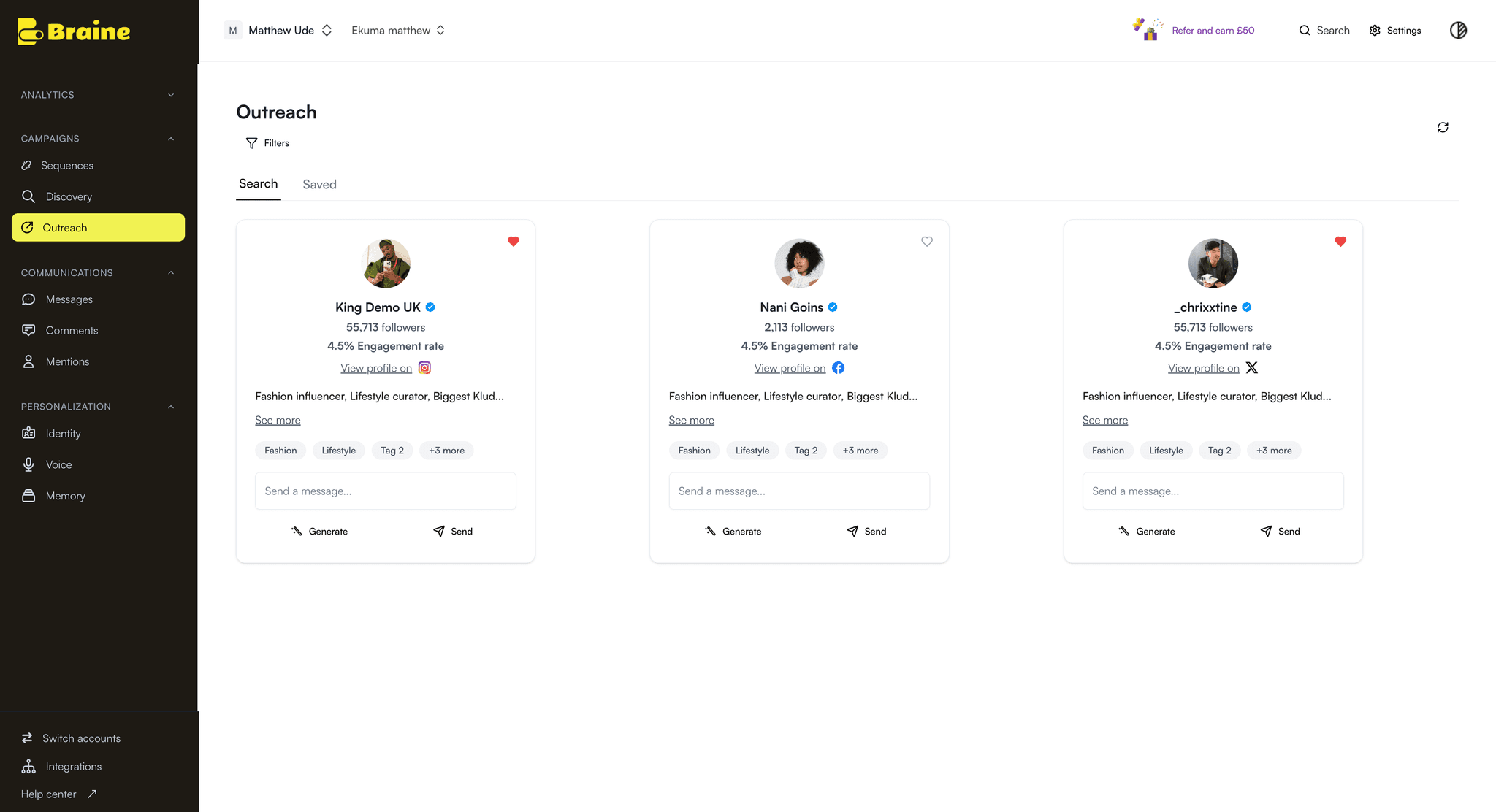Image resolution: width=1496 pixels, height=812 pixels.
Task: Favorite Nani Goins with heart icon
Action: [927, 242]
